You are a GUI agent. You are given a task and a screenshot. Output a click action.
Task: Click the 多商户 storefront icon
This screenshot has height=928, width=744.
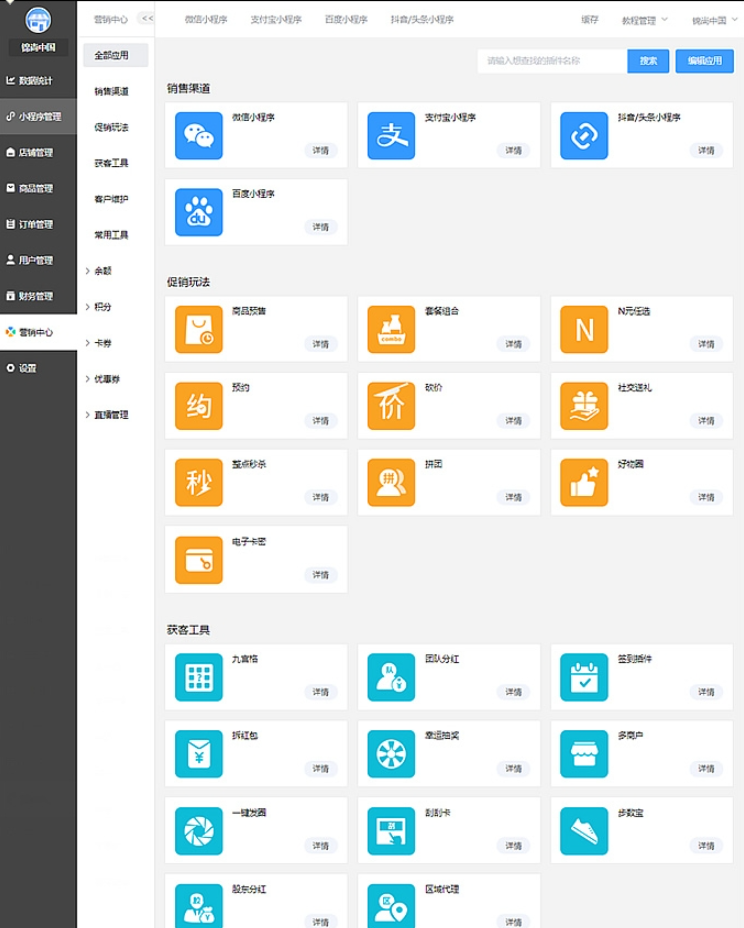[x=584, y=754]
